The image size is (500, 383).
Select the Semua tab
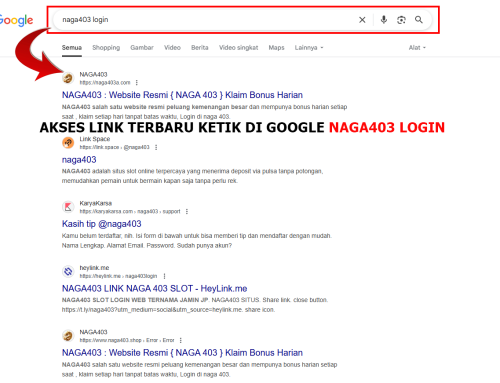(72, 48)
